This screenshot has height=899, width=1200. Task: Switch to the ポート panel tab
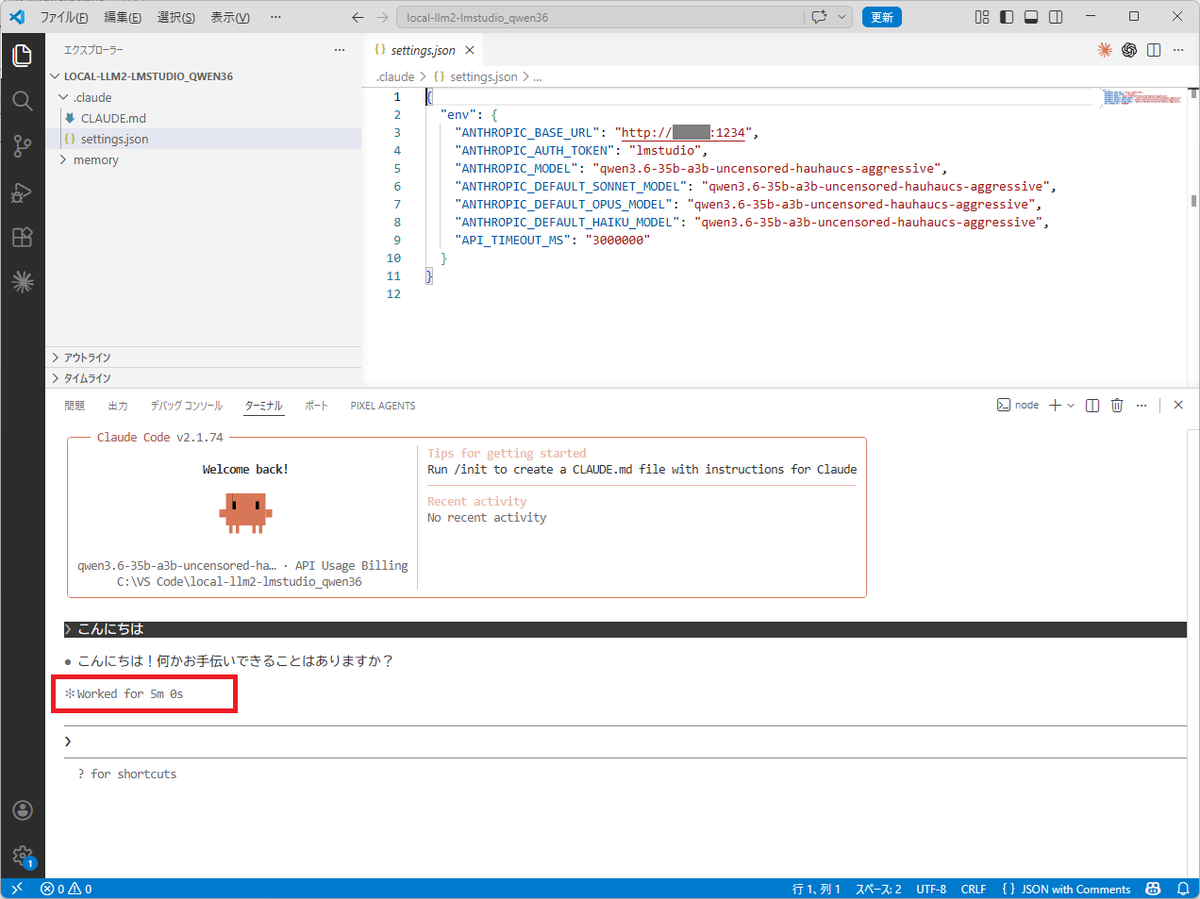click(316, 405)
